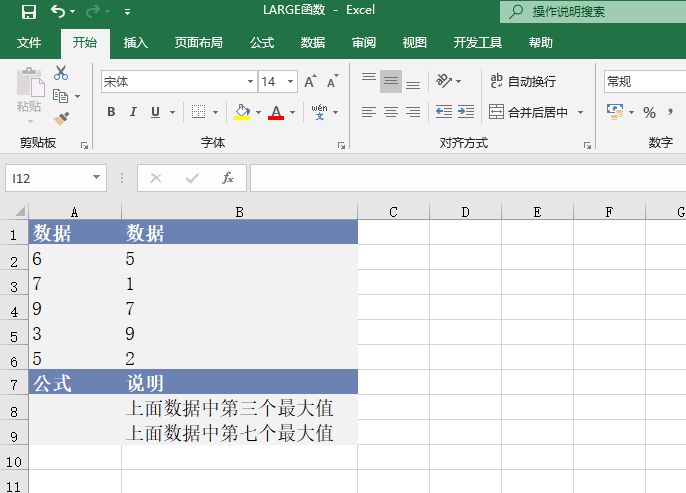Screen dimensions: 686x493
Task: Select the Format Painter brush
Action: click(61, 118)
